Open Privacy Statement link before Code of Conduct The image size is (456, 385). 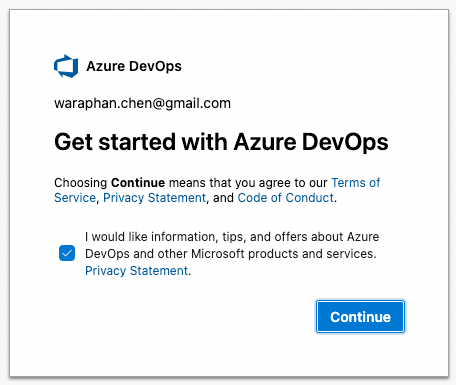(154, 198)
